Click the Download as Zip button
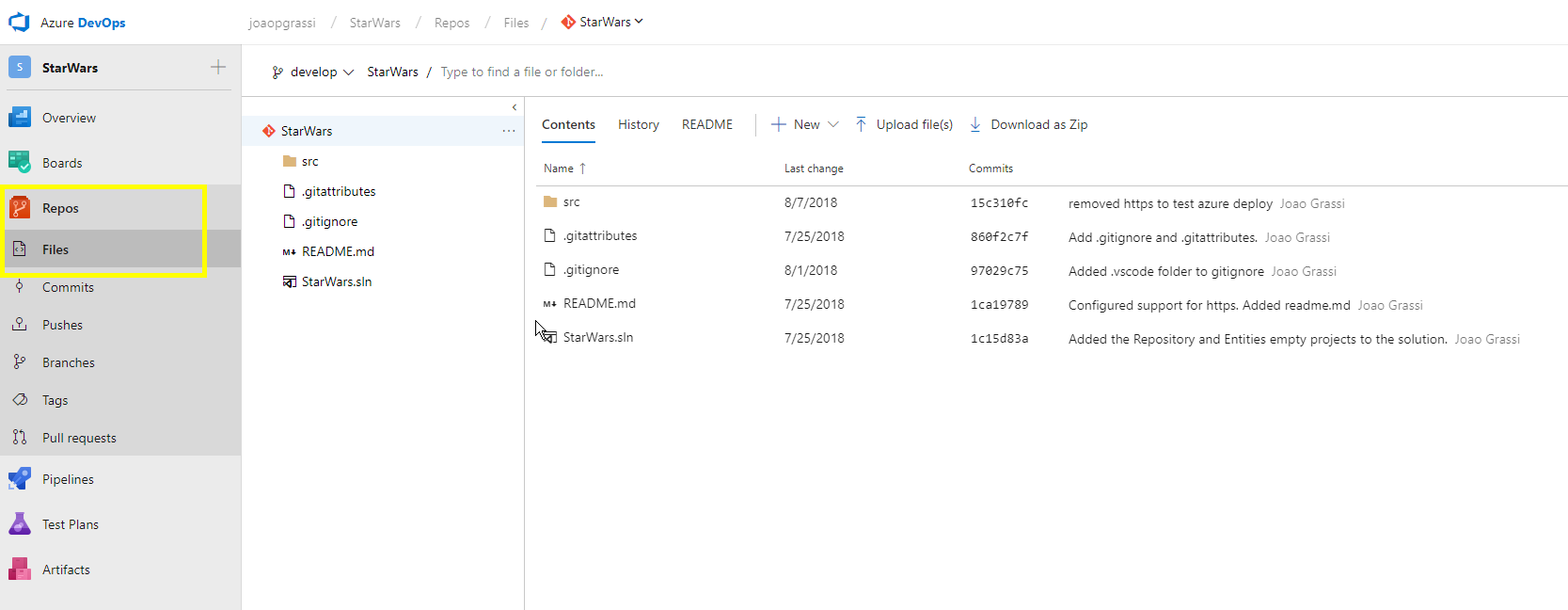This screenshot has width=1568, height=610. point(1028,124)
